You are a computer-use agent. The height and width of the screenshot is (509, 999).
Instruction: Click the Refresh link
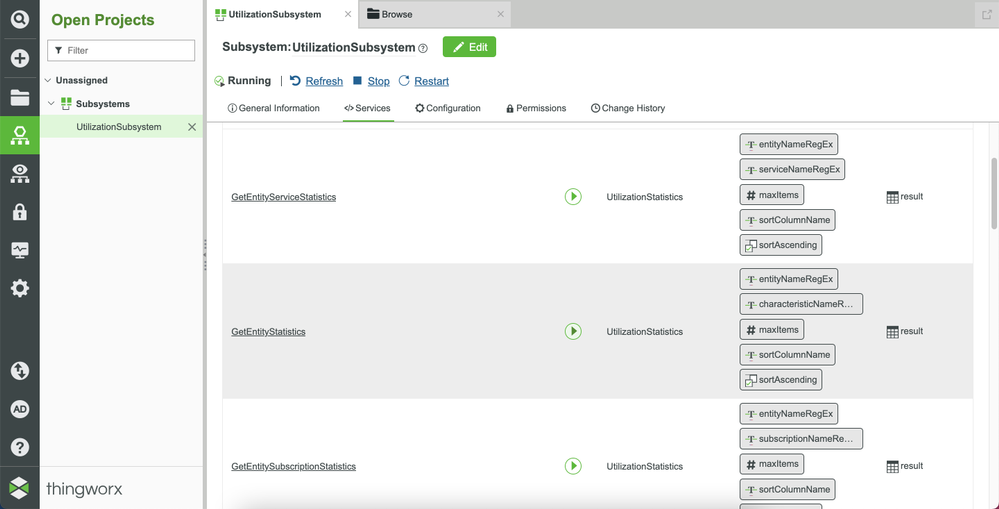point(324,81)
